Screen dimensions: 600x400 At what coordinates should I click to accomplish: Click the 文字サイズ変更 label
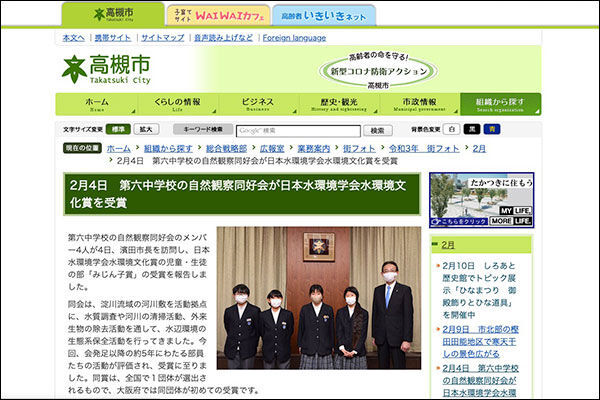[x=83, y=129]
